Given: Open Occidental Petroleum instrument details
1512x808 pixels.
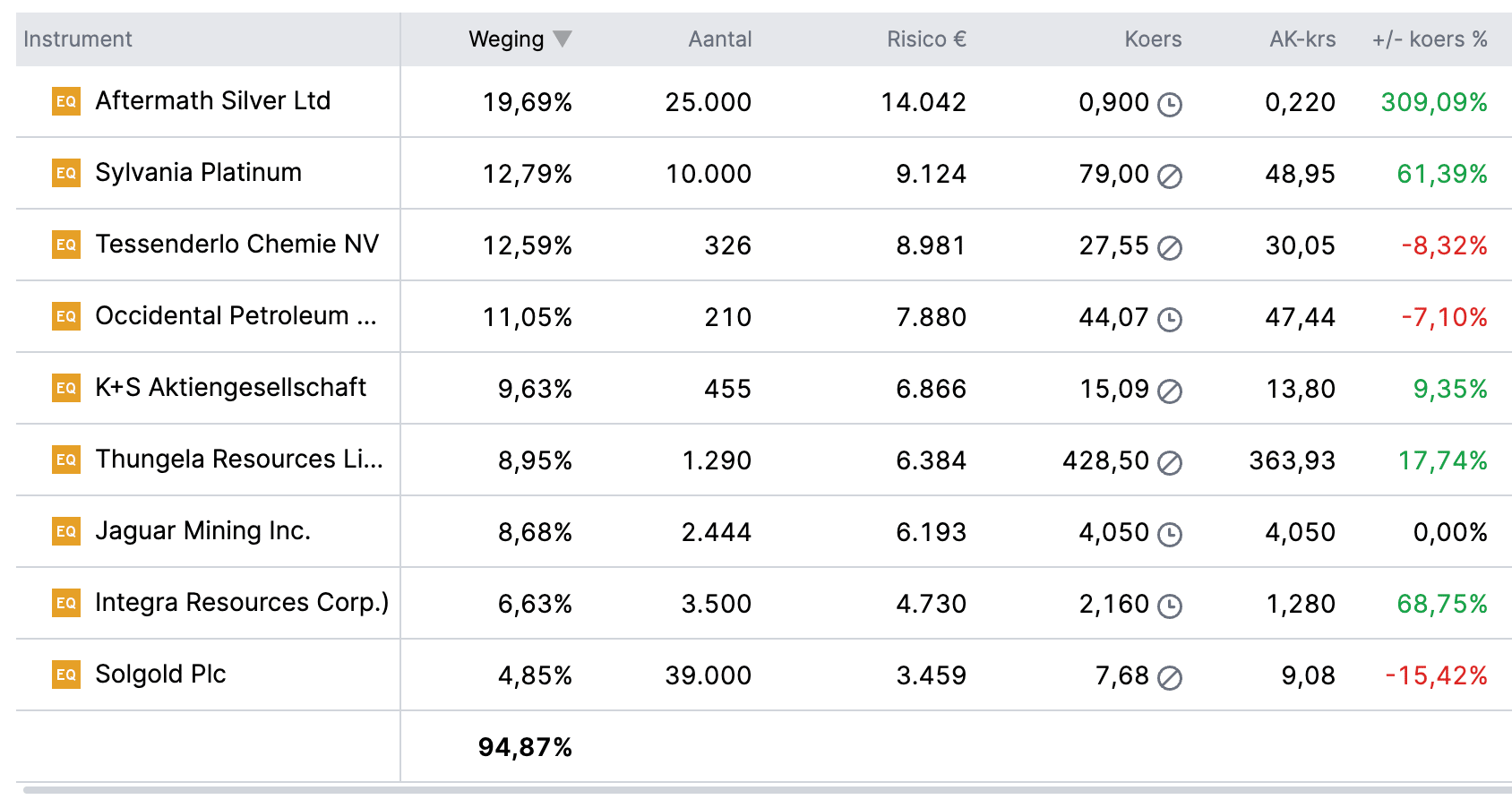Looking at the screenshot, I should tap(236, 315).
